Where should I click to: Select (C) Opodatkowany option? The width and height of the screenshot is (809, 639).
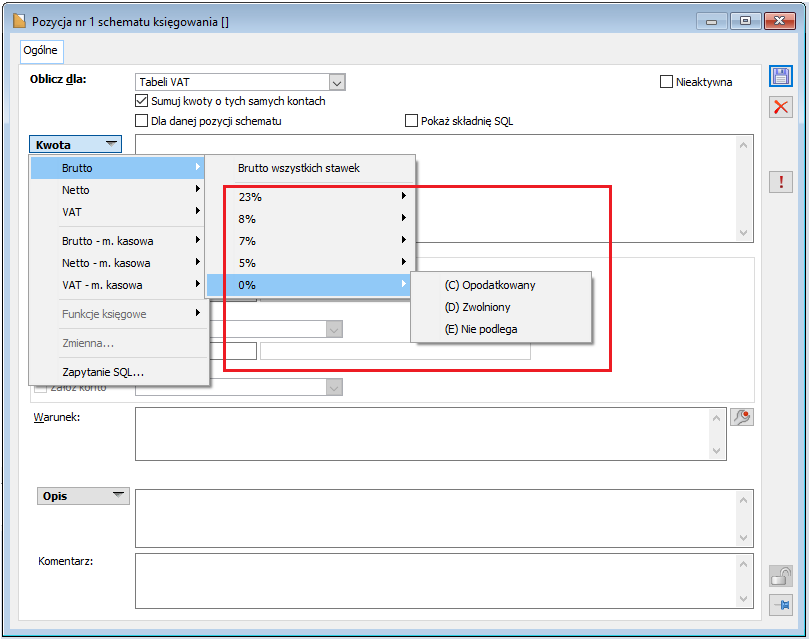pos(501,285)
